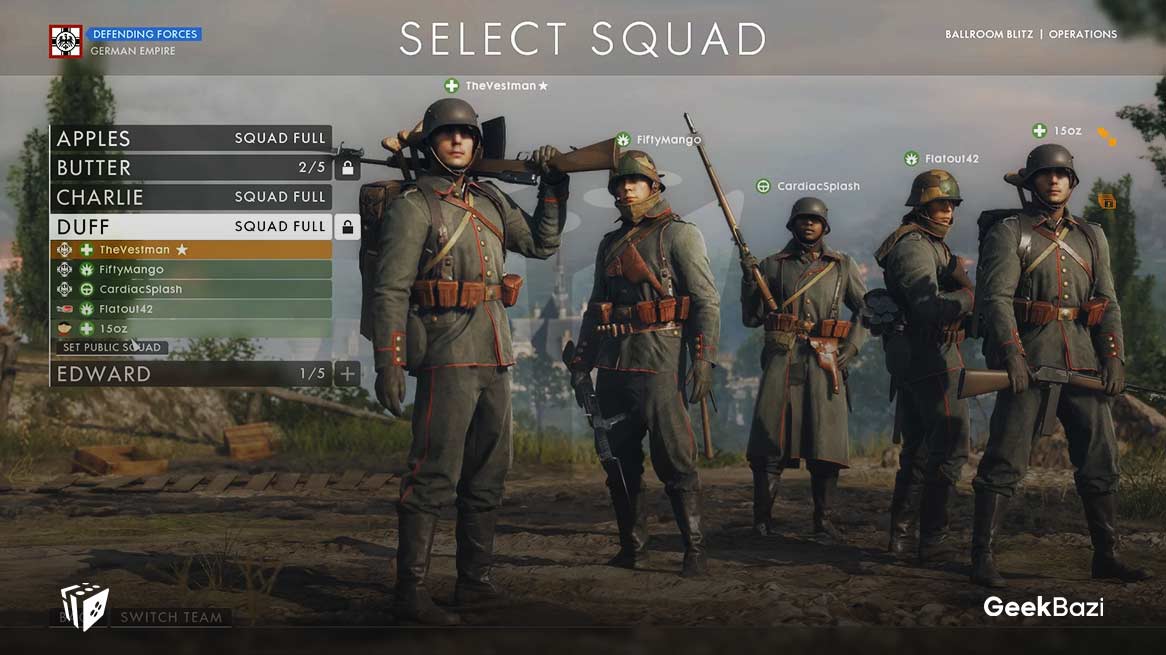This screenshot has height=655, width=1166.
Task: Expand the Charlie squad row
Action: coord(191,197)
